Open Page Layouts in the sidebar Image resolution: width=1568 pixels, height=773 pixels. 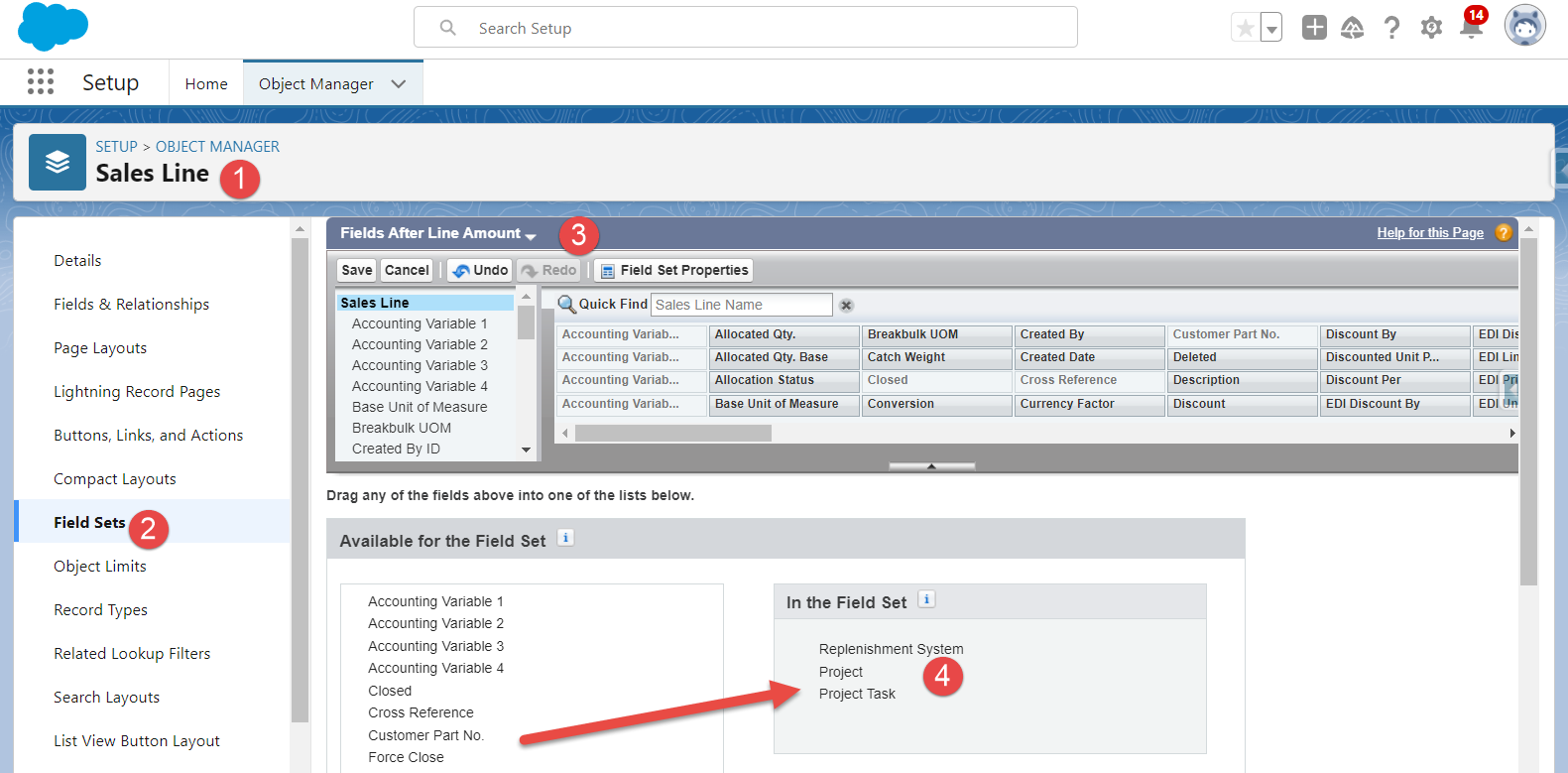click(x=100, y=348)
